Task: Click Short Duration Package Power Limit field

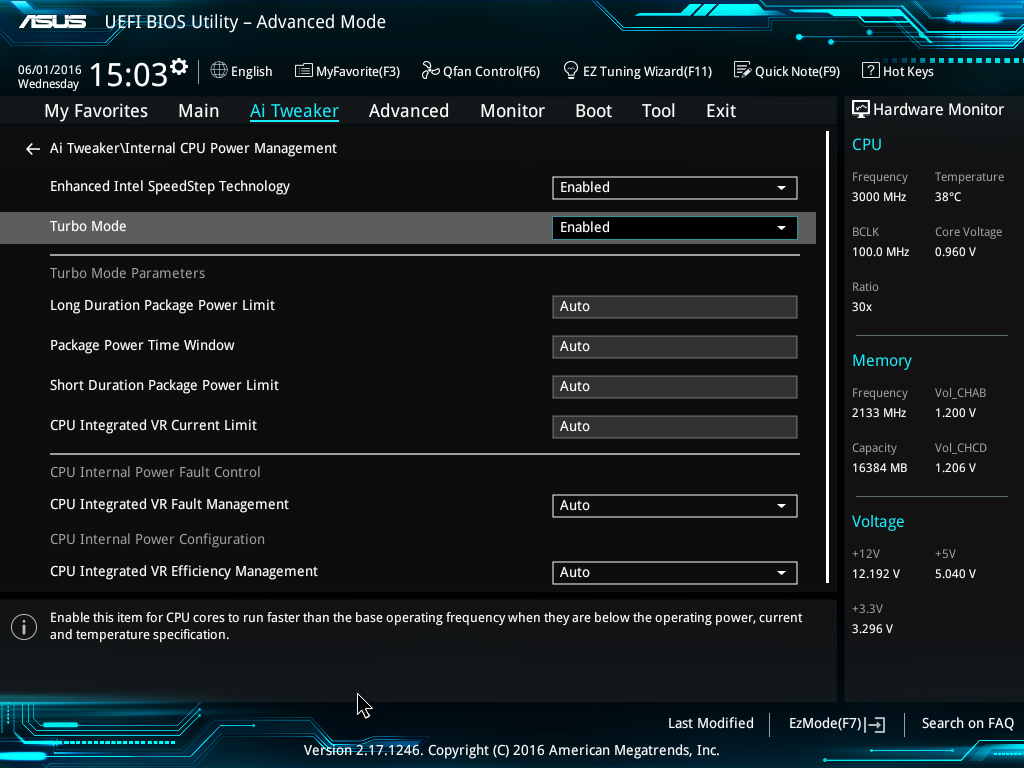Action: click(x=675, y=387)
